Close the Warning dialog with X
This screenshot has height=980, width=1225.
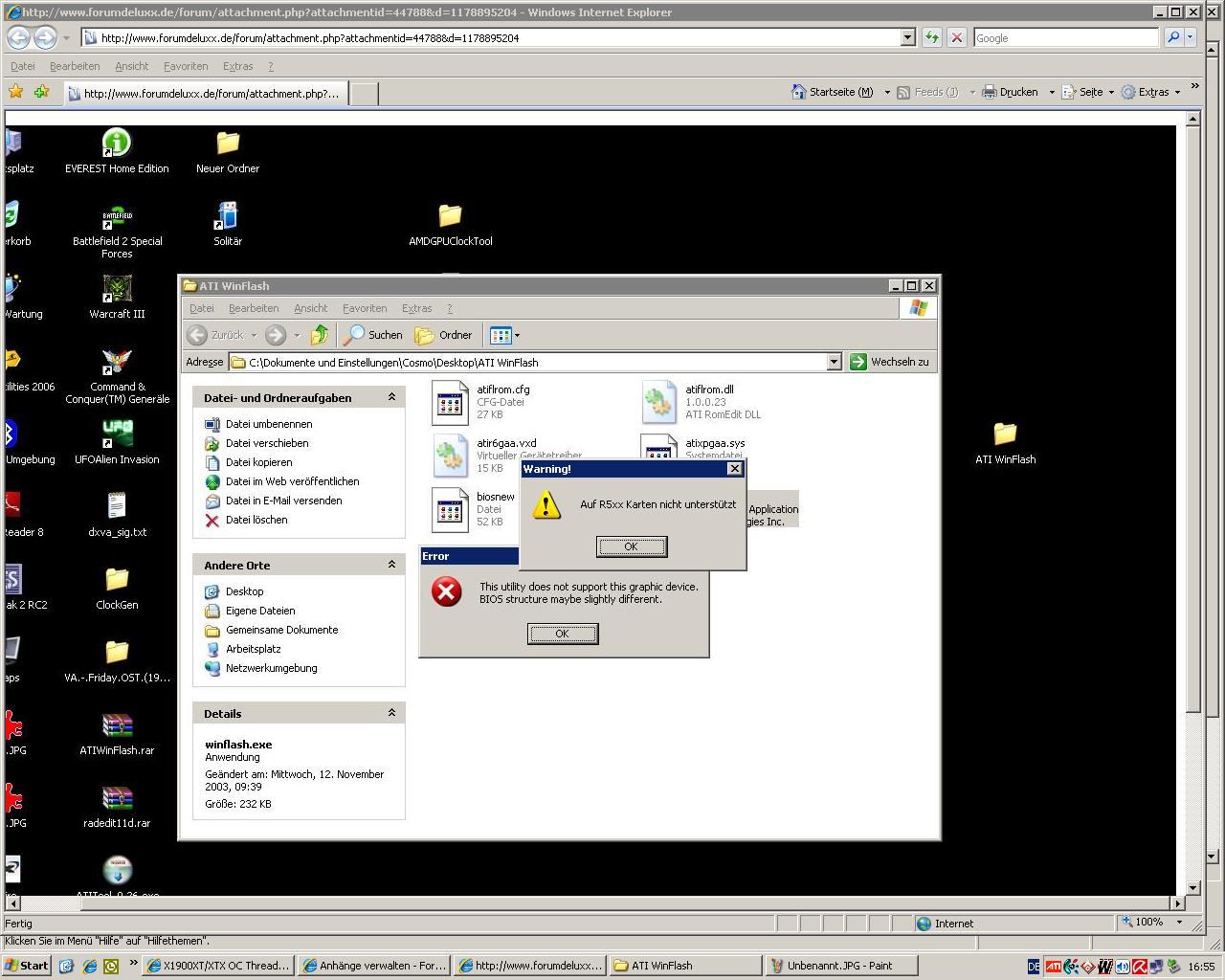tap(734, 469)
